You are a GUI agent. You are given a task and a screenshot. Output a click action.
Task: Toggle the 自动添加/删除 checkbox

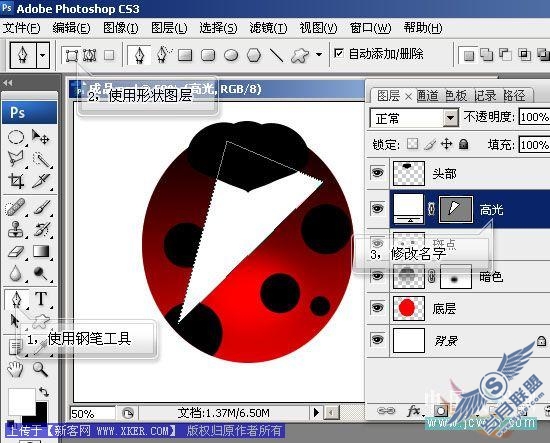tap(338, 53)
